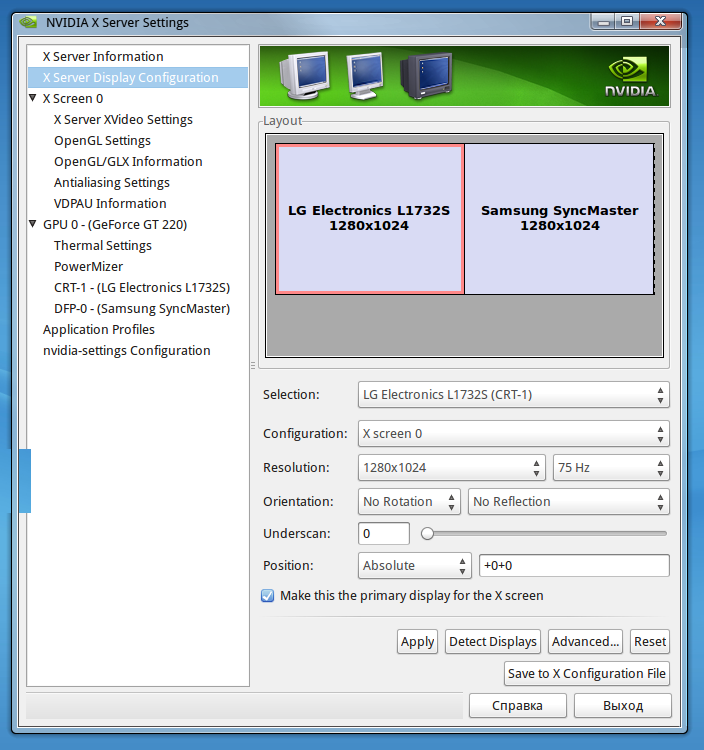Click the Справка help button
Viewport: 704px width, 750px height.
pos(517,706)
